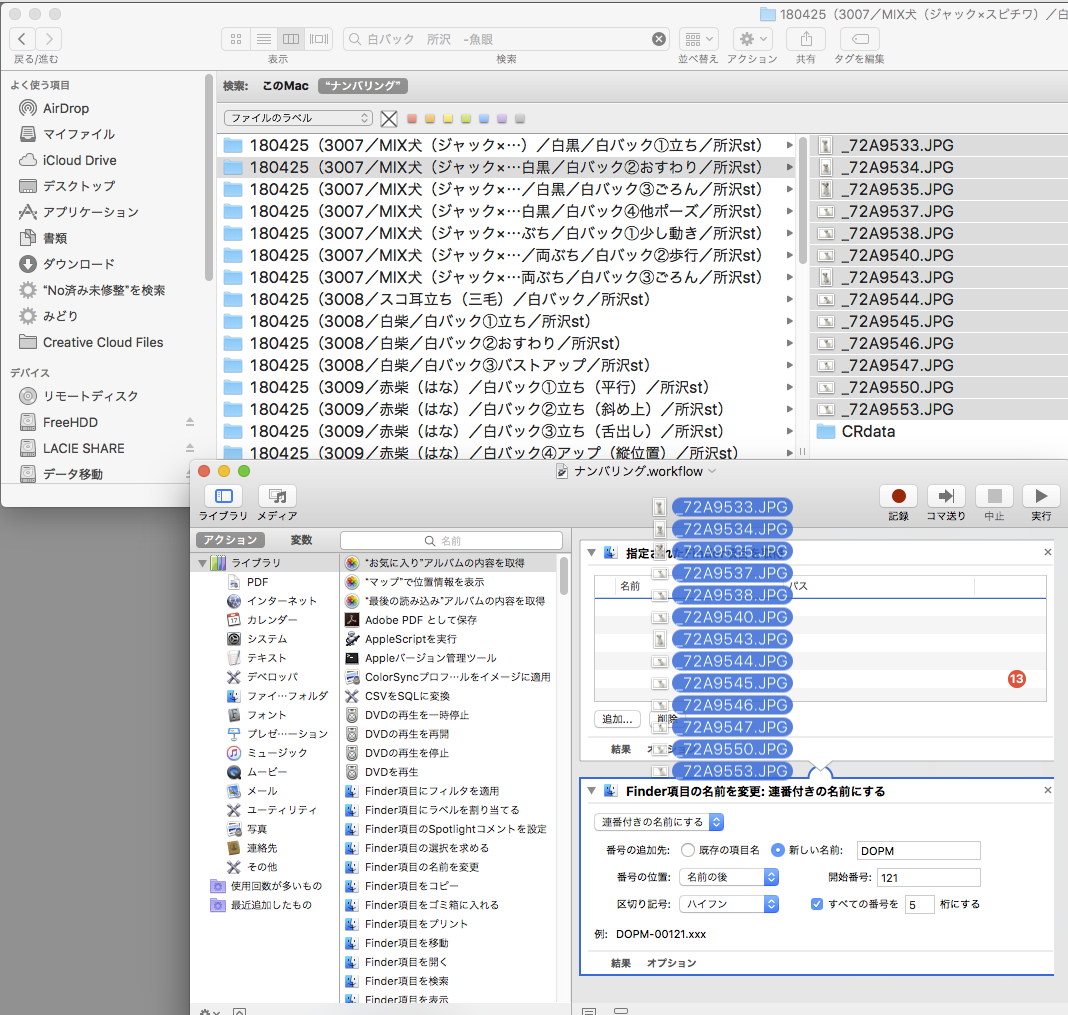Clear the Finder search field

pos(659,39)
